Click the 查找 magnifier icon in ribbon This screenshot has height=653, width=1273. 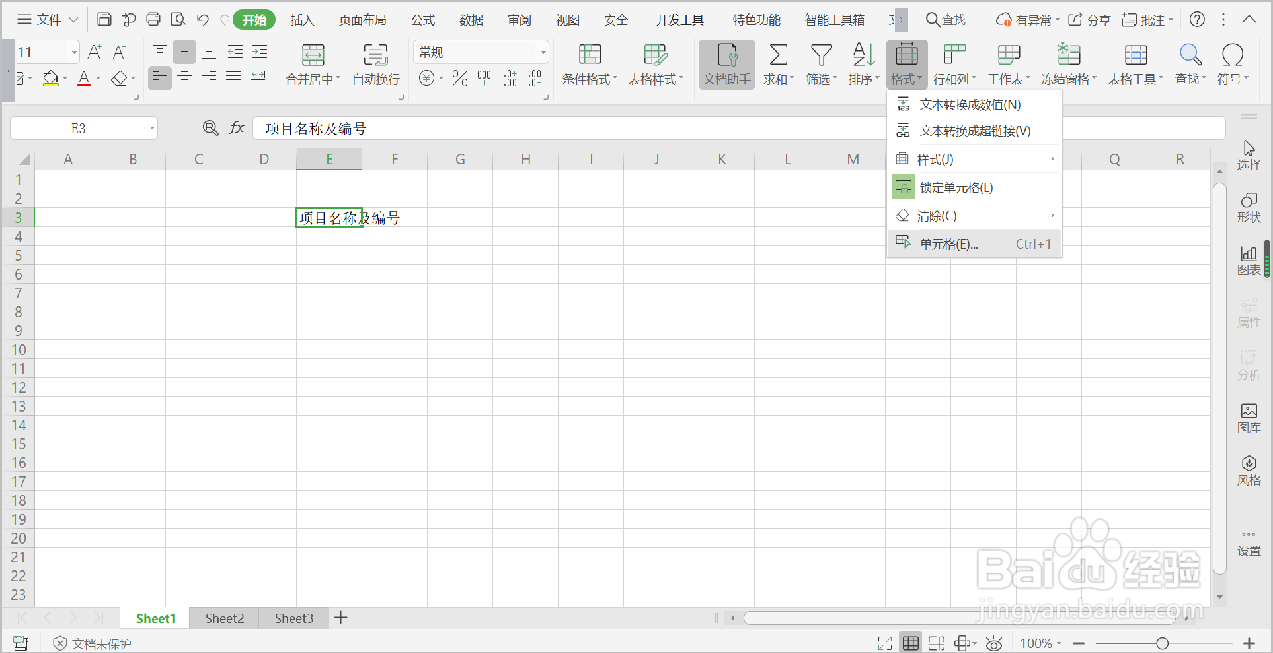point(1190,55)
